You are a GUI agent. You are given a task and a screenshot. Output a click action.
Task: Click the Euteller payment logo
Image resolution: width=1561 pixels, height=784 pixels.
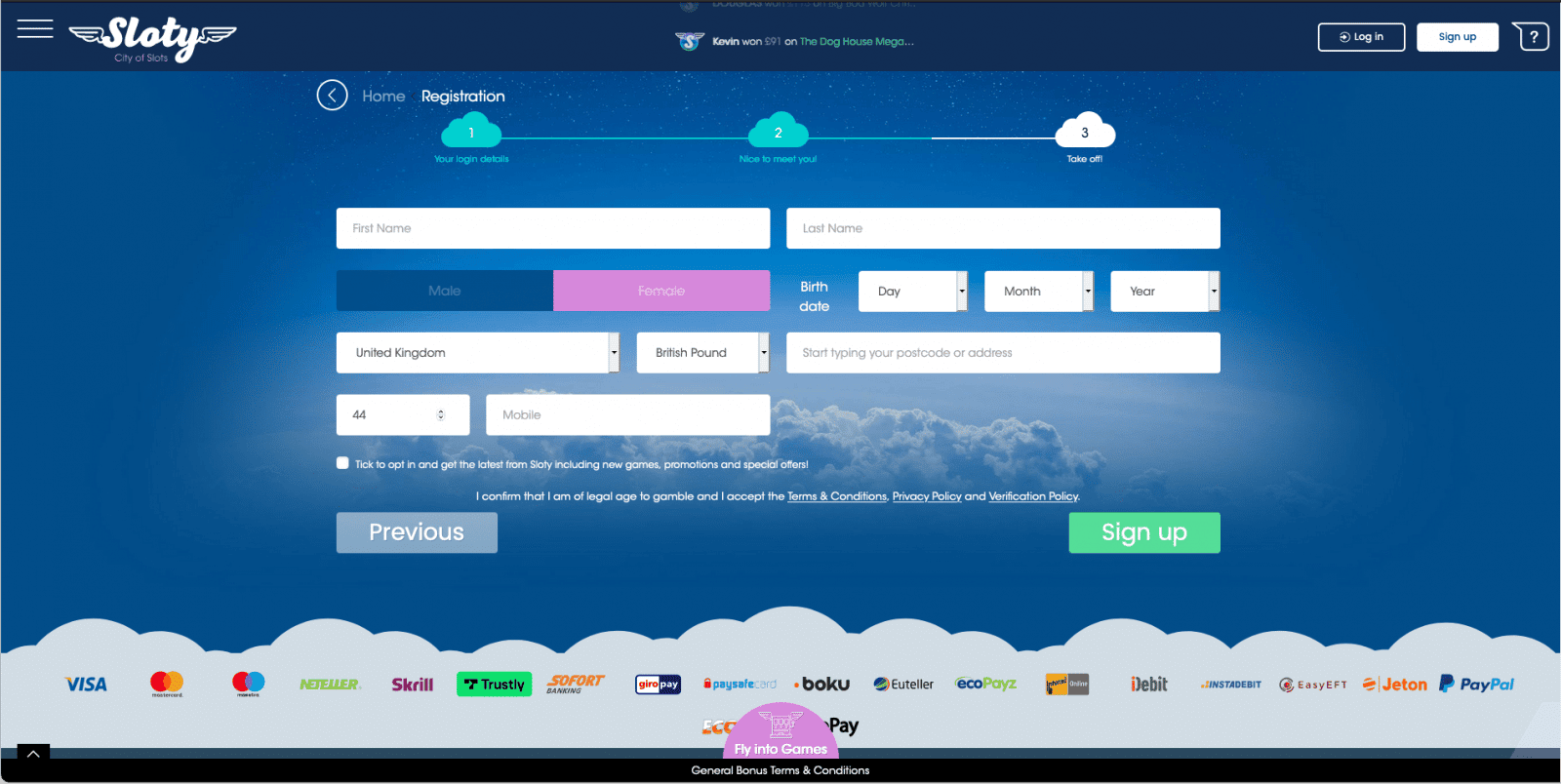pyautogui.click(x=903, y=685)
